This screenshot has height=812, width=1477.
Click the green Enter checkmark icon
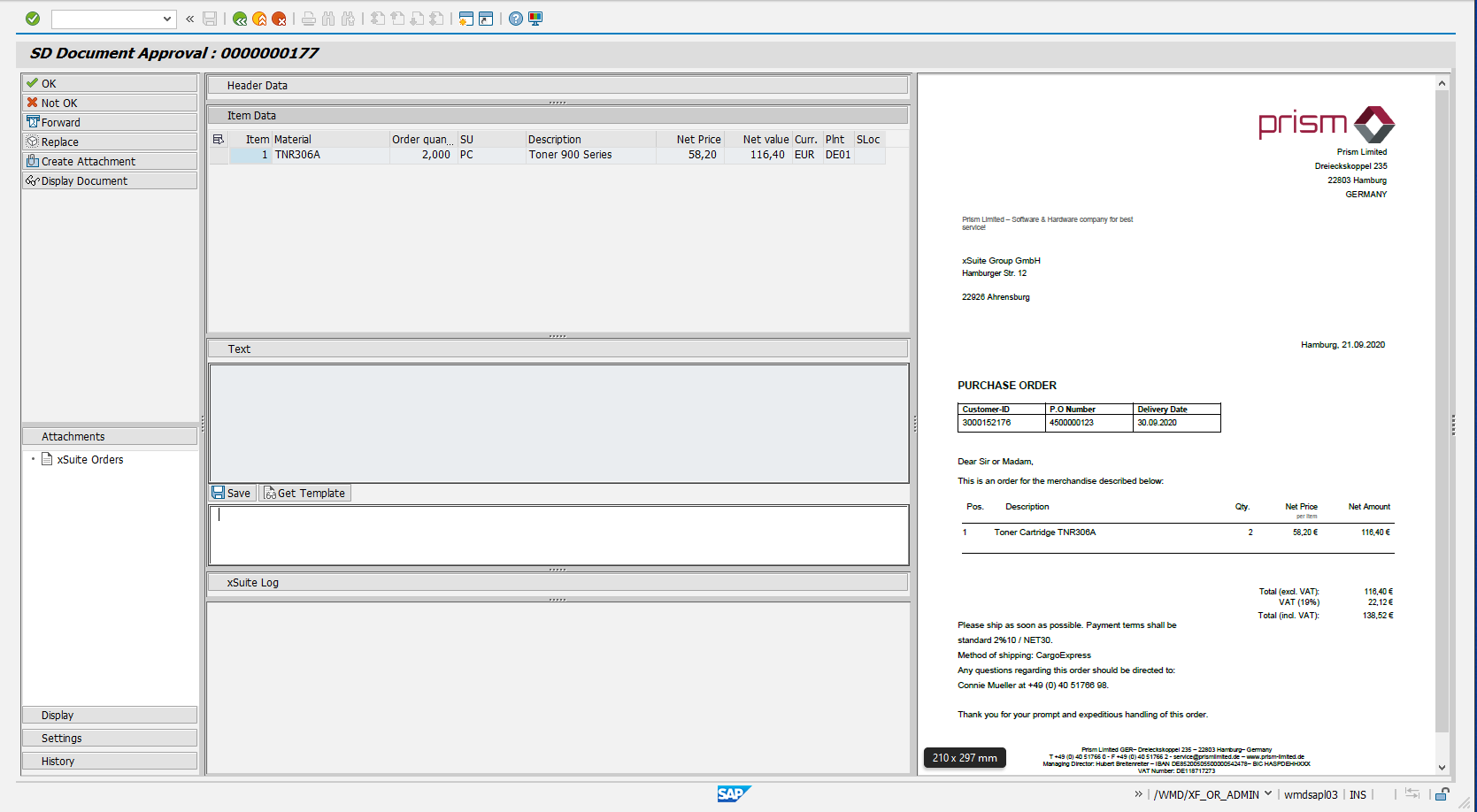(x=33, y=19)
